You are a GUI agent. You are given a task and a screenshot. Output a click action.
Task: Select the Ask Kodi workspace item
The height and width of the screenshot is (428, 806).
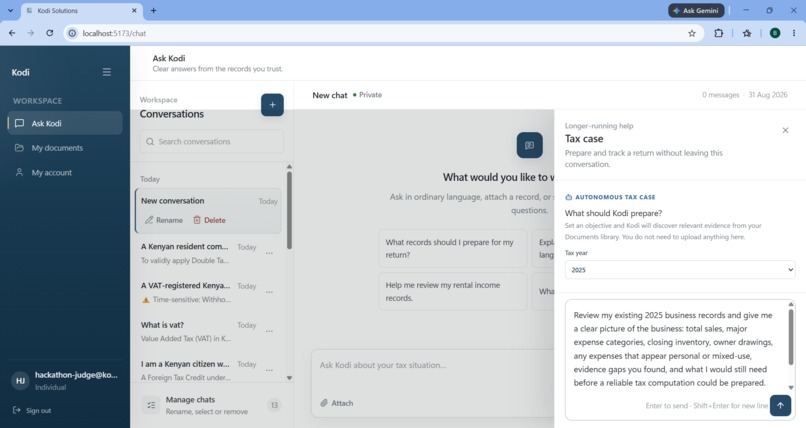65,123
